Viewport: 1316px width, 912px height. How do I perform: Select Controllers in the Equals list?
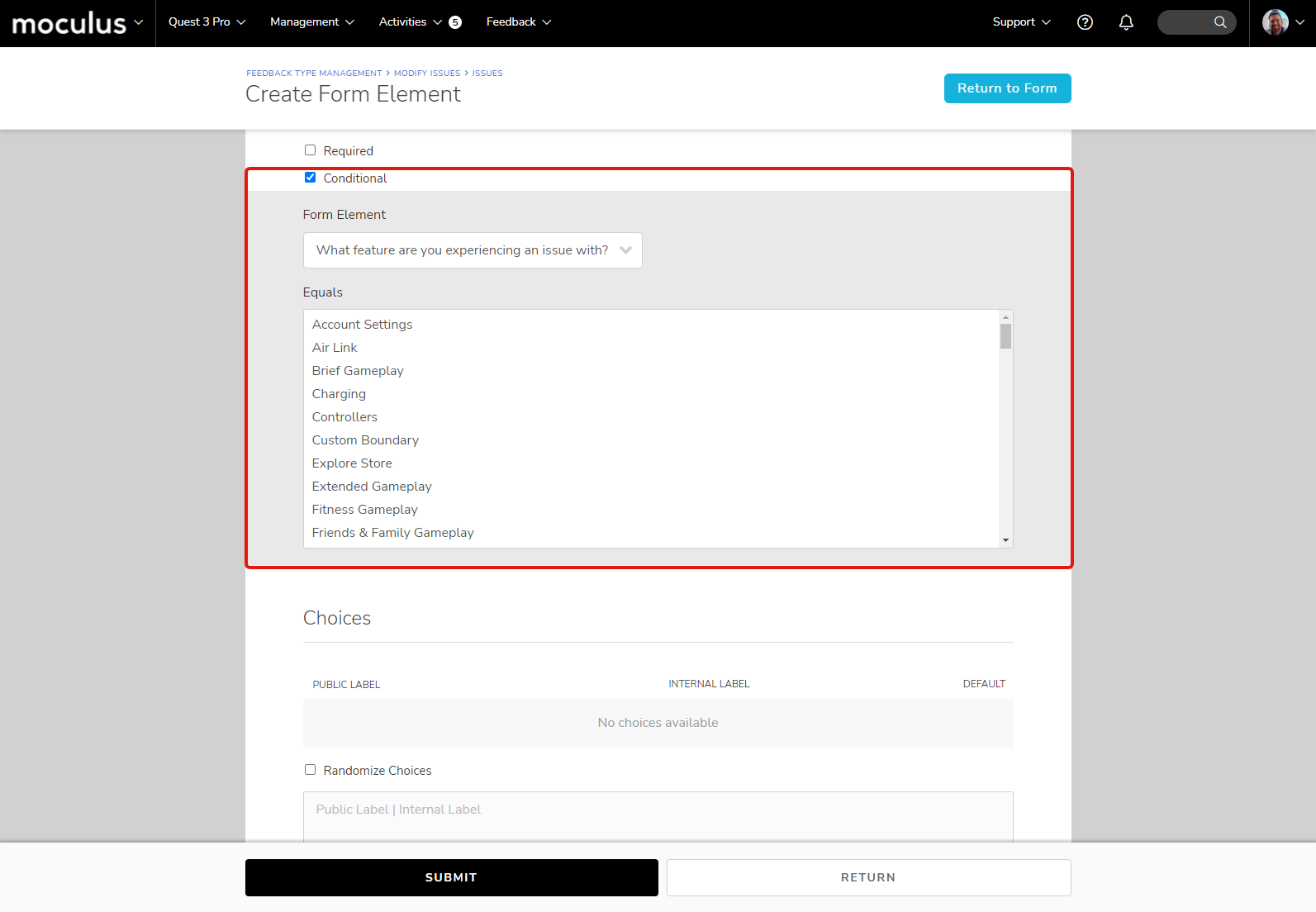pyautogui.click(x=344, y=417)
